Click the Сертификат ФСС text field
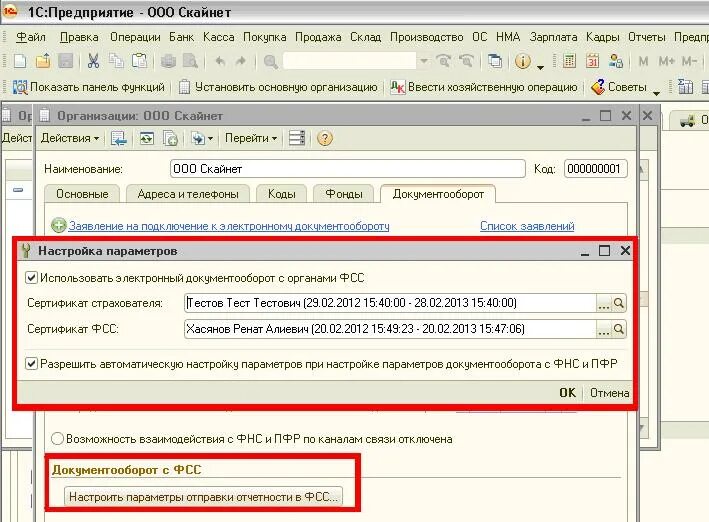The height and width of the screenshot is (522, 709). click(x=390, y=328)
